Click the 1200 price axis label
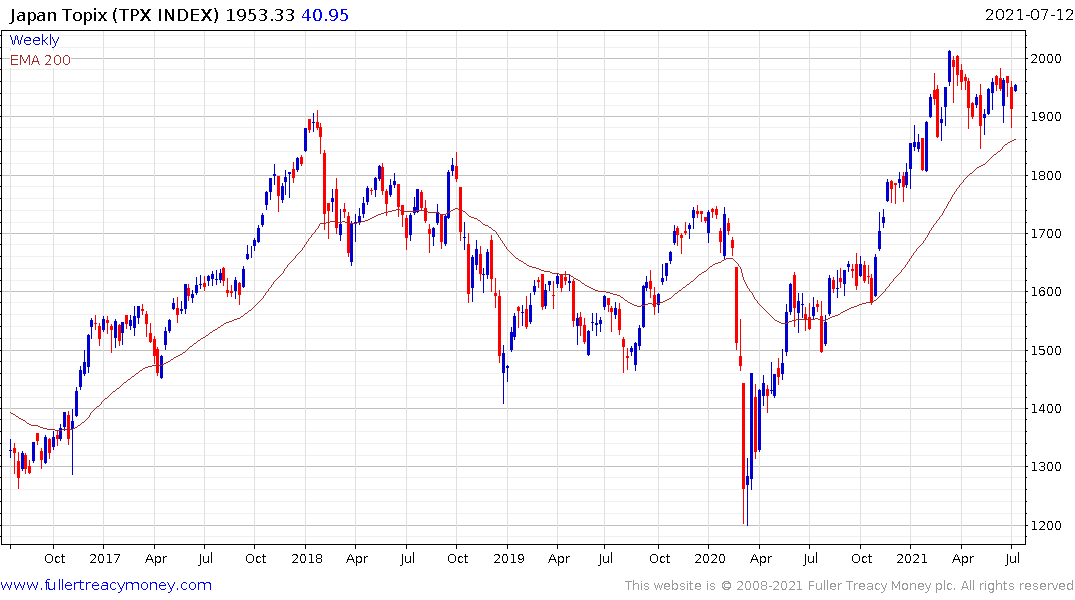Image resolution: width=1075 pixels, height=600 pixels. pyautogui.click(x=1046, y=525)
